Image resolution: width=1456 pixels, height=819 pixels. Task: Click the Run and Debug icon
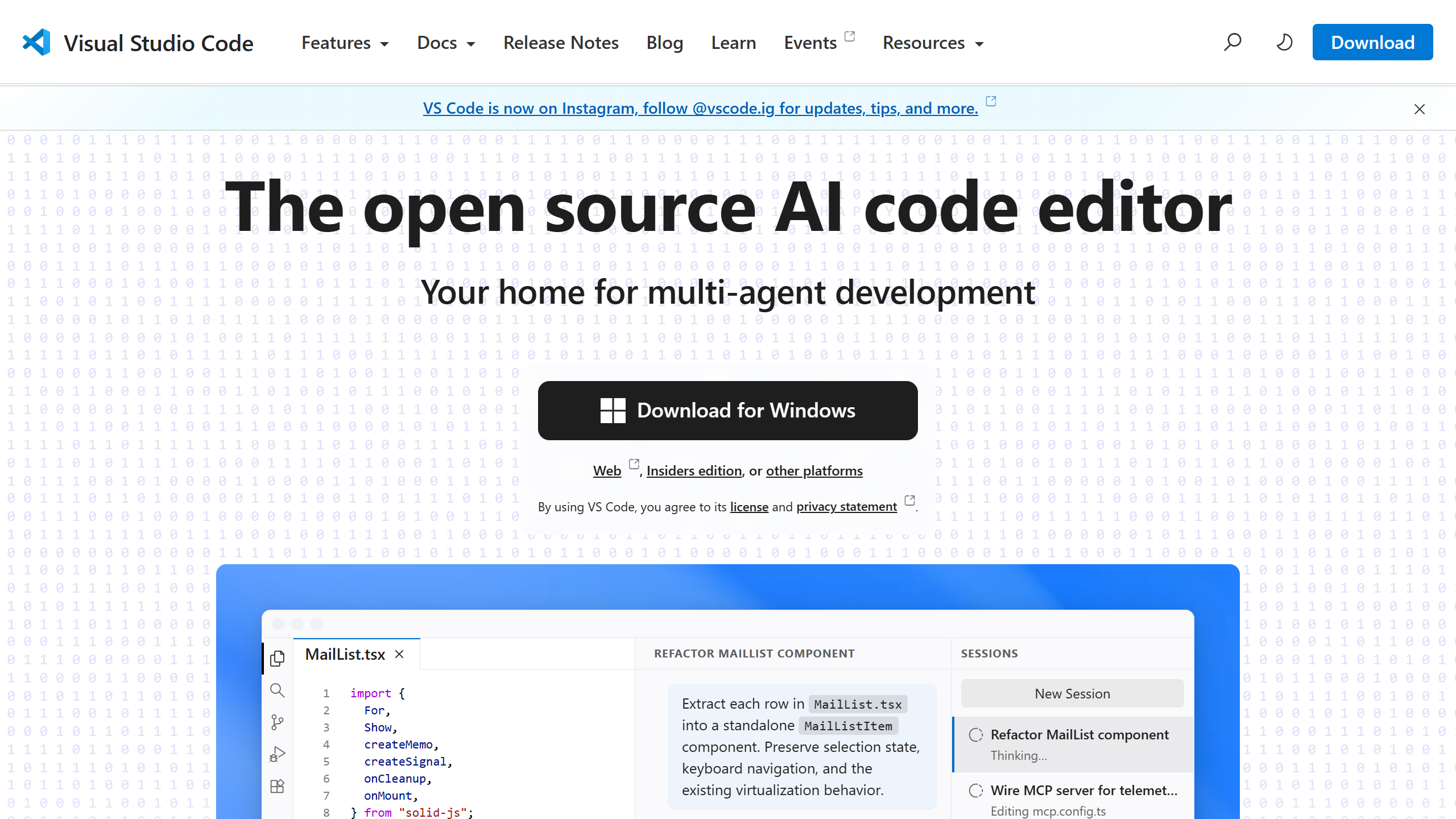pos(278,755)
